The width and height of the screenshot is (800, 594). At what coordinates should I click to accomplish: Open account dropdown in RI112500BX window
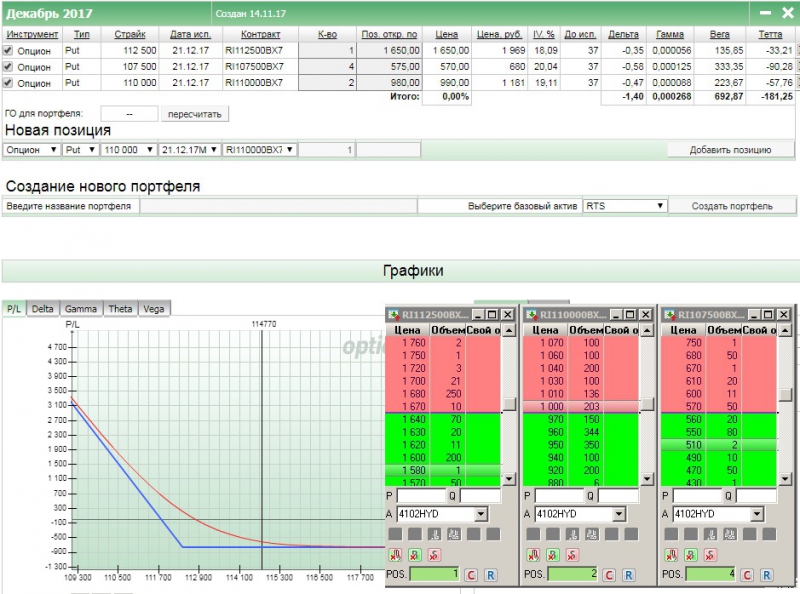pyautogui.click(x=481, y=514)
